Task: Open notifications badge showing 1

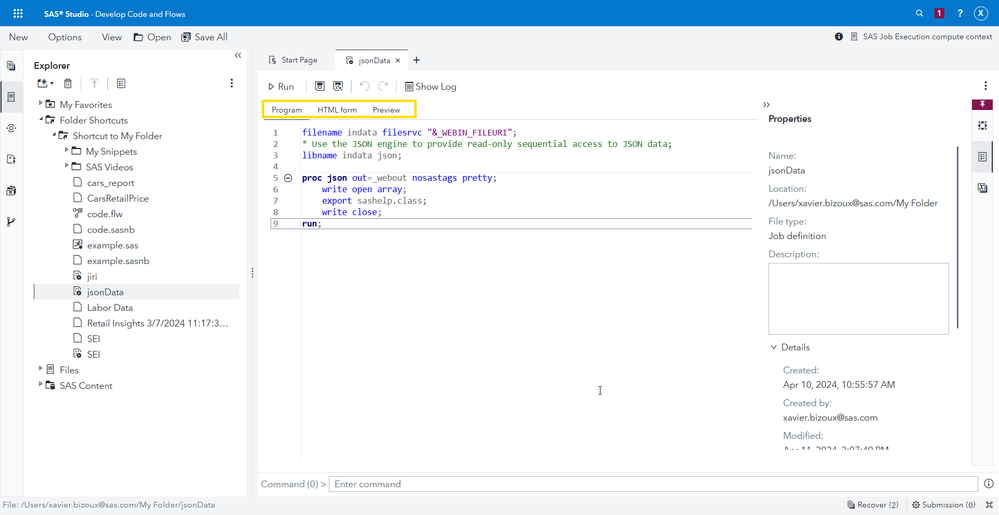Action: pos(939,13)
